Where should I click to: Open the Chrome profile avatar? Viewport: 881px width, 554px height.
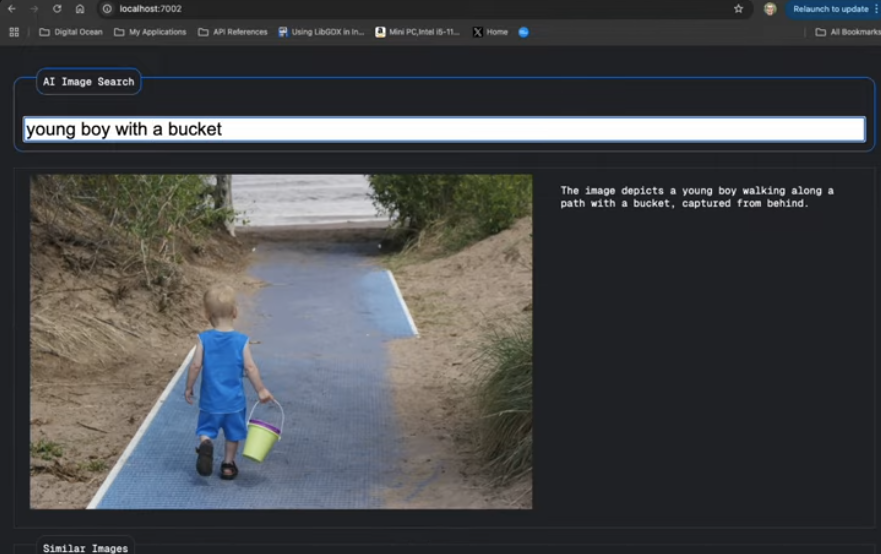click(769, 9)
